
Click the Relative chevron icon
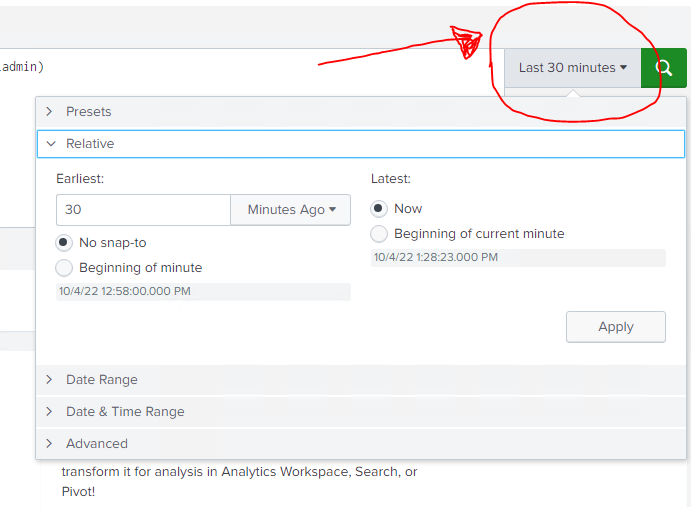(50, 144)
